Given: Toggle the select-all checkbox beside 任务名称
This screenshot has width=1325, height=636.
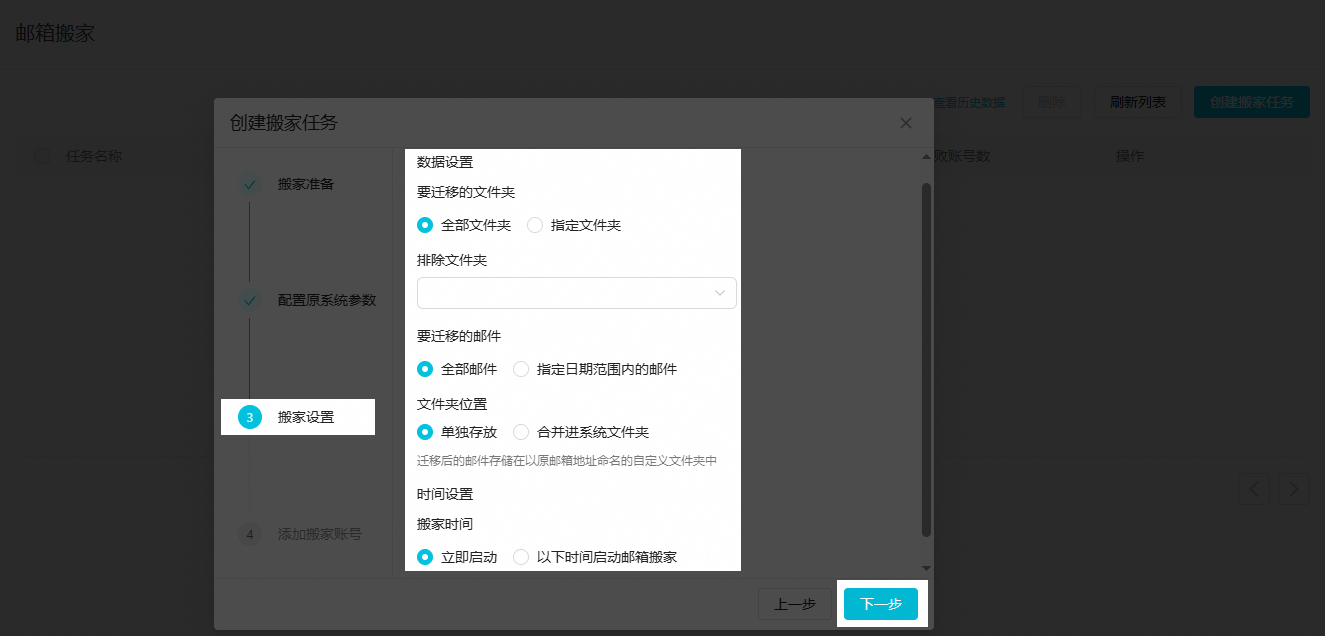Looking at the screenshot, I should click(x=42, y=156).
